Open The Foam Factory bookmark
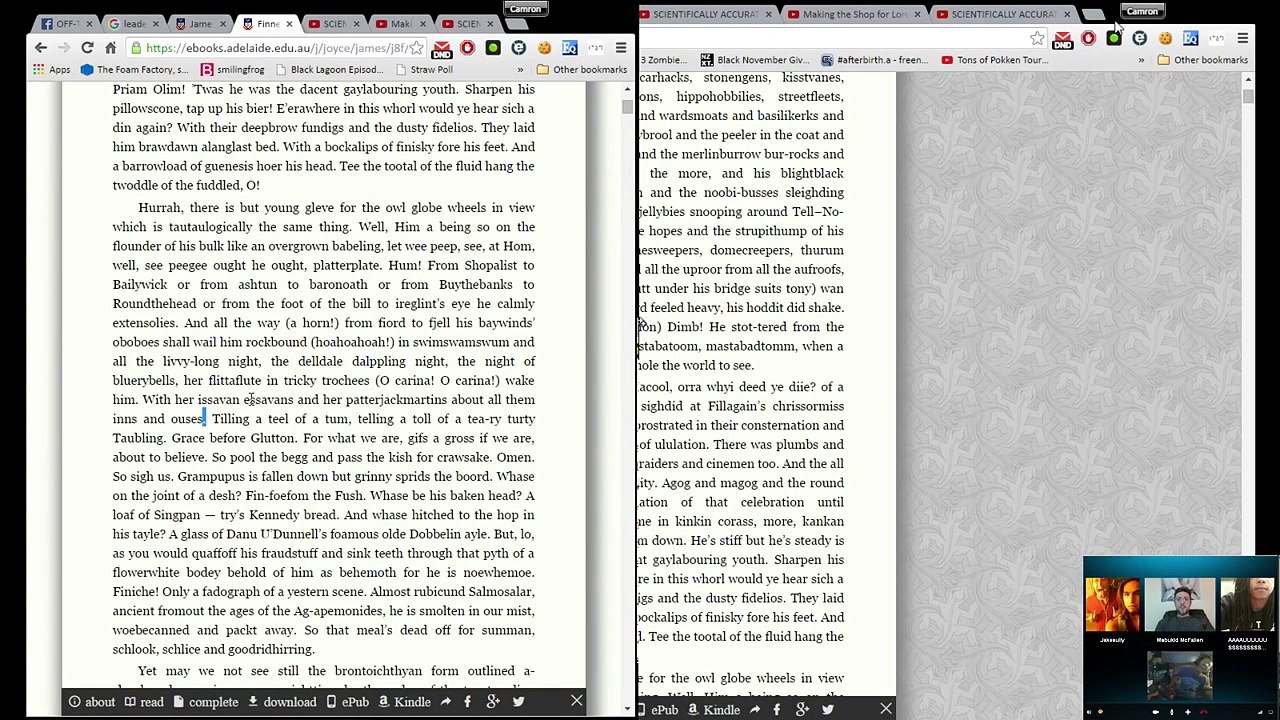The image size is (1280, 720). coord(134,70)
